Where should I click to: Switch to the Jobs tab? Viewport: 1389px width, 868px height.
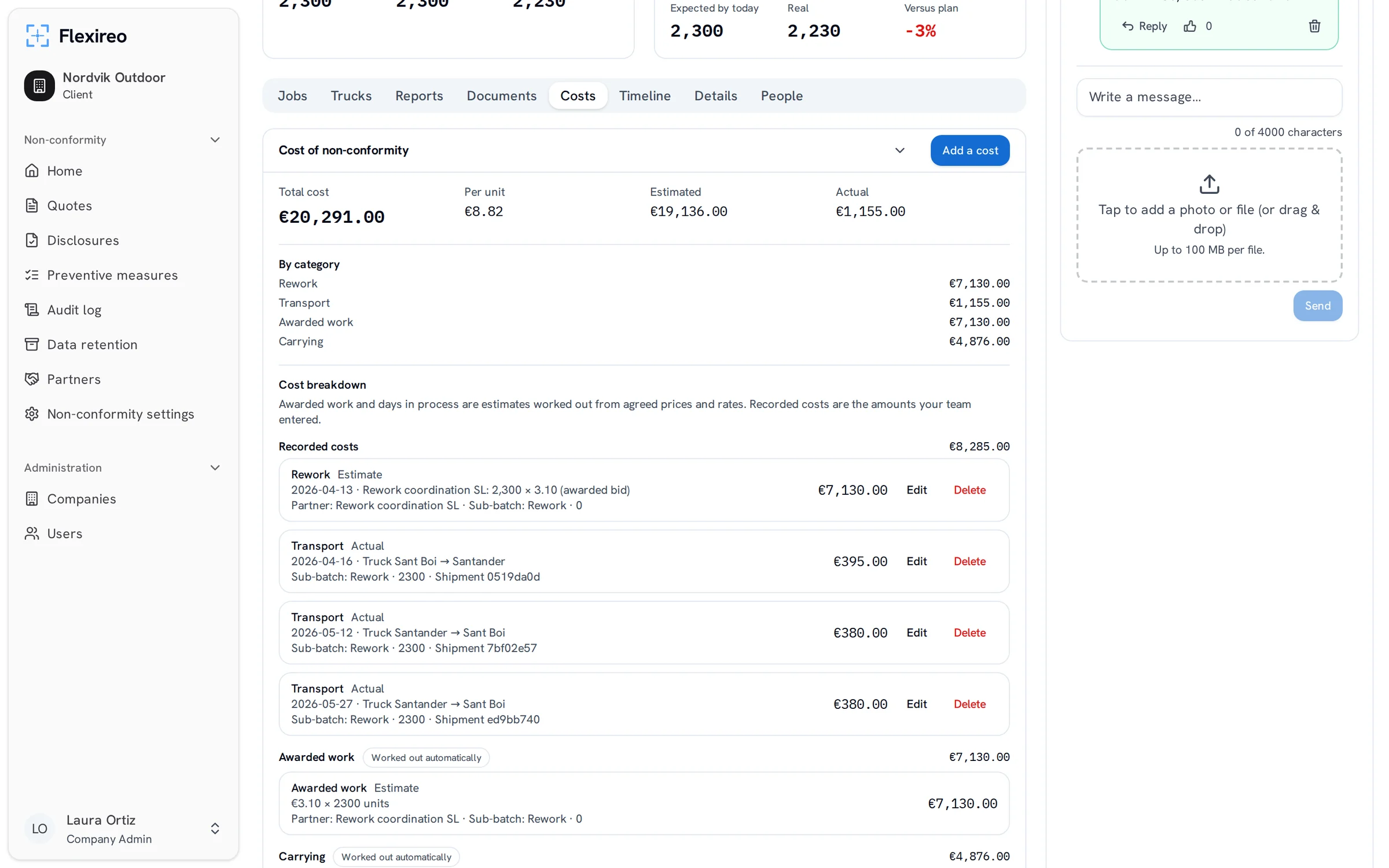coord(292,95)
